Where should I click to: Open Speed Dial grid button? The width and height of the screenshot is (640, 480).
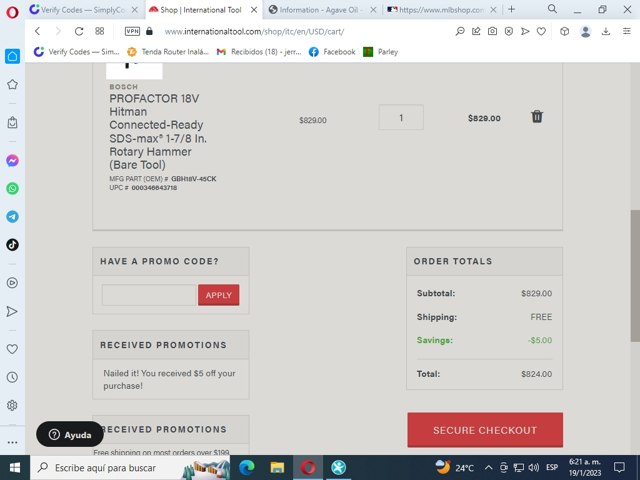100,31
